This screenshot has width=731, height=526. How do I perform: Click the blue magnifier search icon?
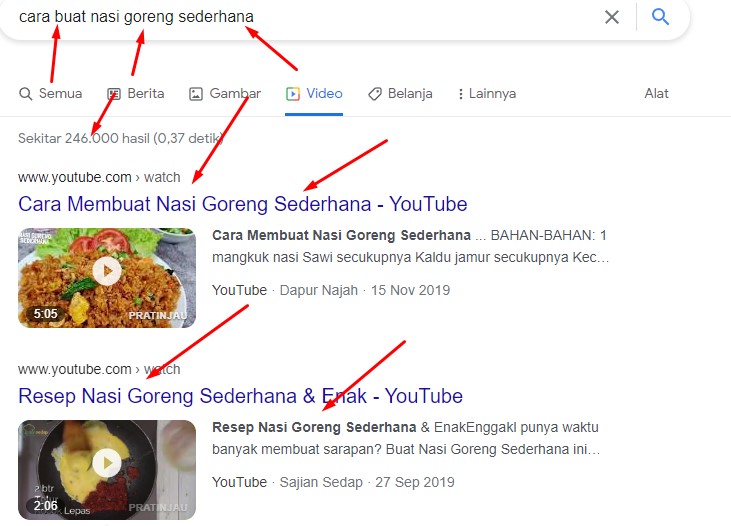(660, 17)
